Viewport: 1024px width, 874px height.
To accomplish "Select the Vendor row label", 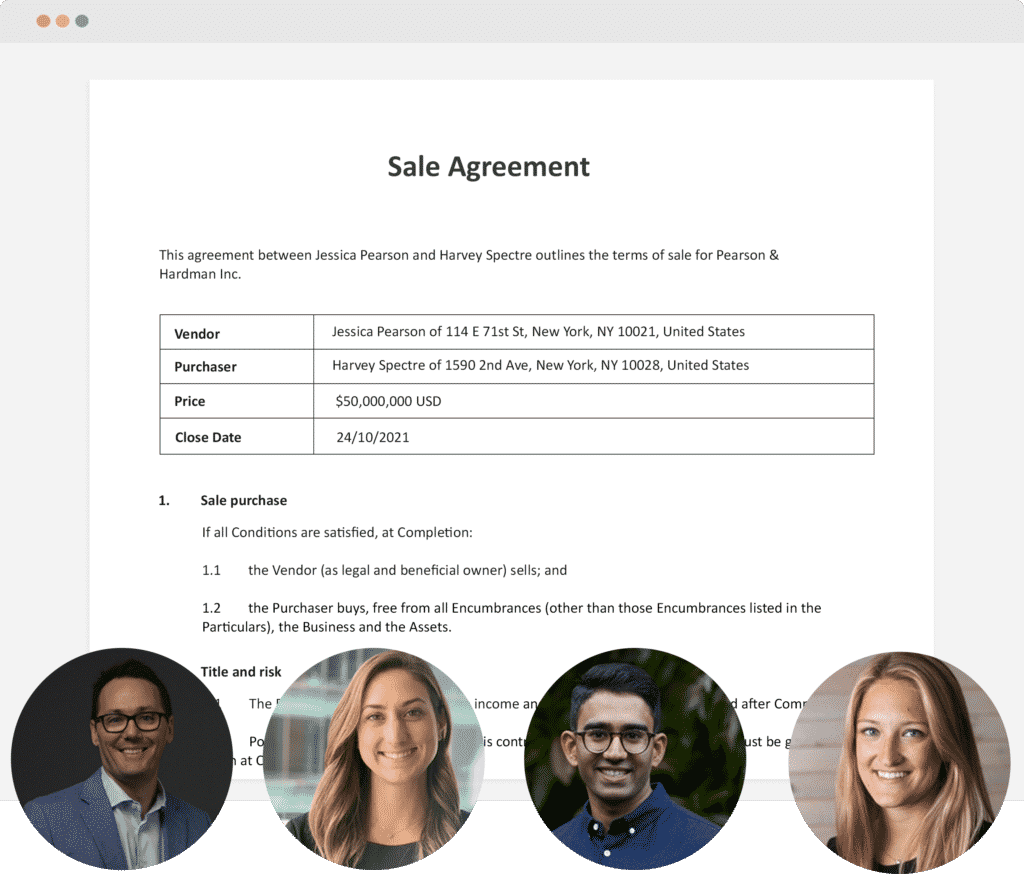I will click(x=196, y=332).
